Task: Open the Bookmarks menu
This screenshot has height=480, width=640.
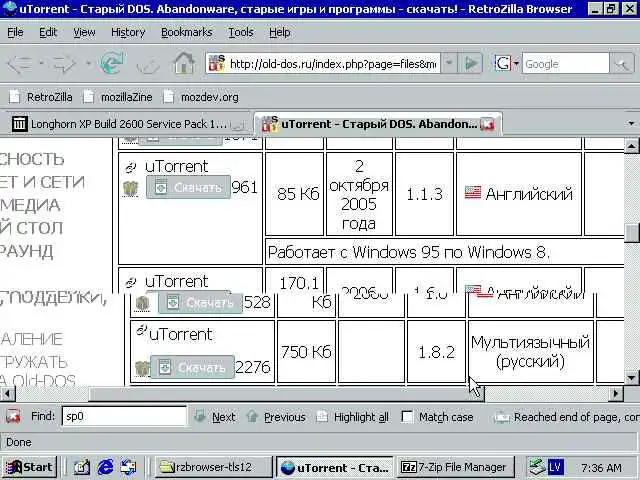Action: tap(187, 32)
